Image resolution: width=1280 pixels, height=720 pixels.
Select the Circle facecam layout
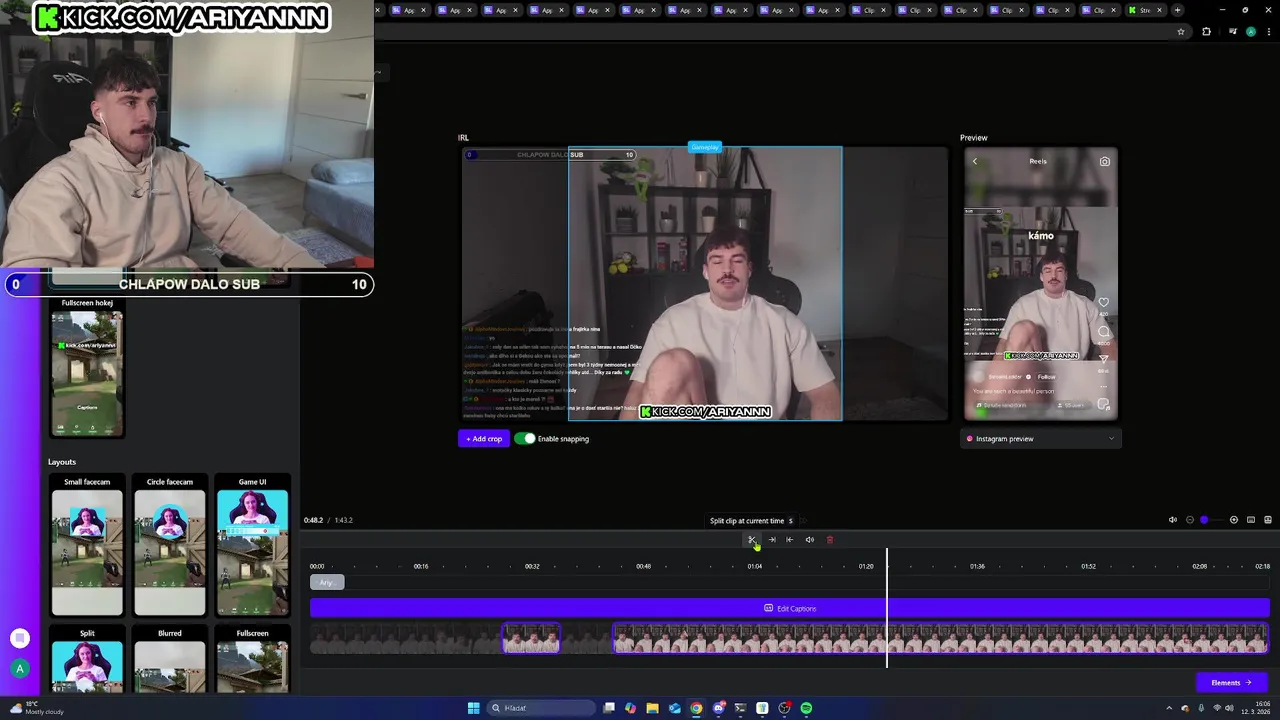tap(170, 546)
